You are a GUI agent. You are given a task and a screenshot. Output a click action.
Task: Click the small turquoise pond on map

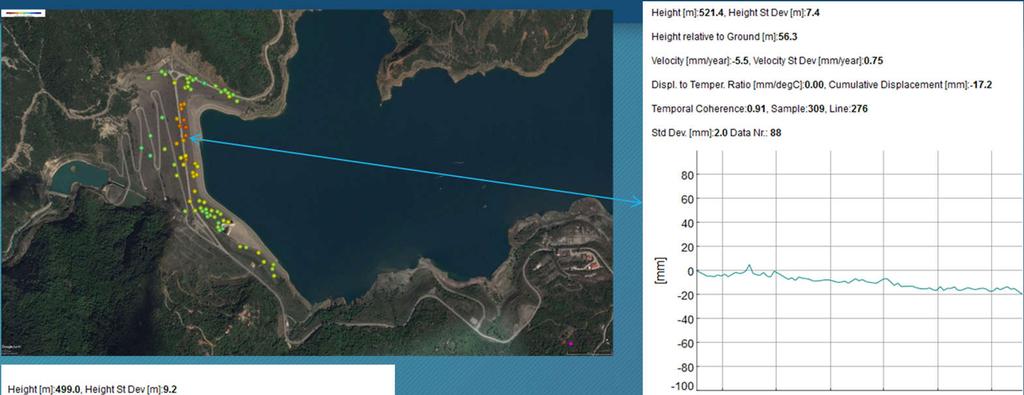[78, 177]
